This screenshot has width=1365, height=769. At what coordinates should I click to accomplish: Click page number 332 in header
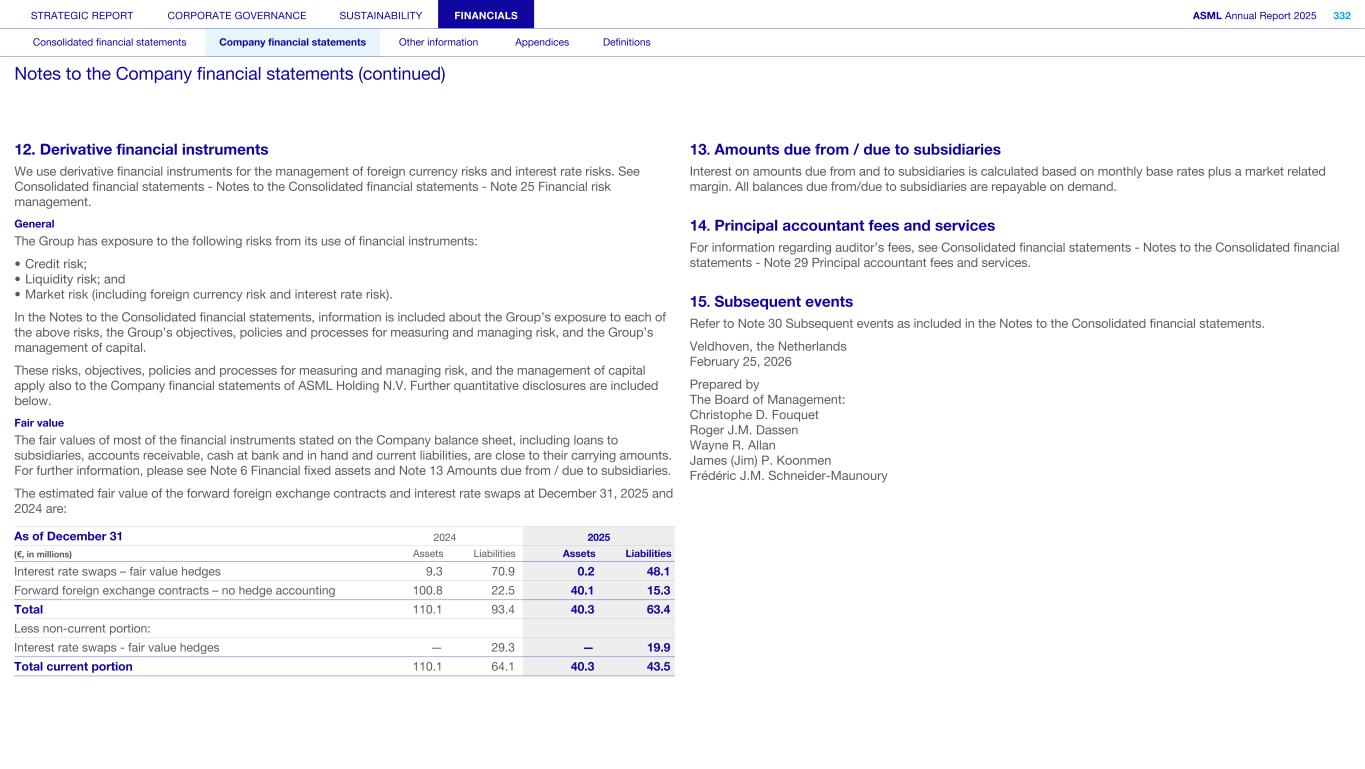(1341, 15)
